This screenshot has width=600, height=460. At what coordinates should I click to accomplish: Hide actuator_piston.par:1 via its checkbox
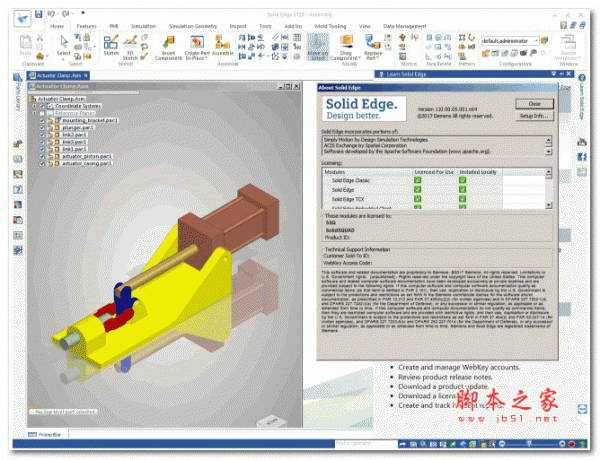(42, 156)
